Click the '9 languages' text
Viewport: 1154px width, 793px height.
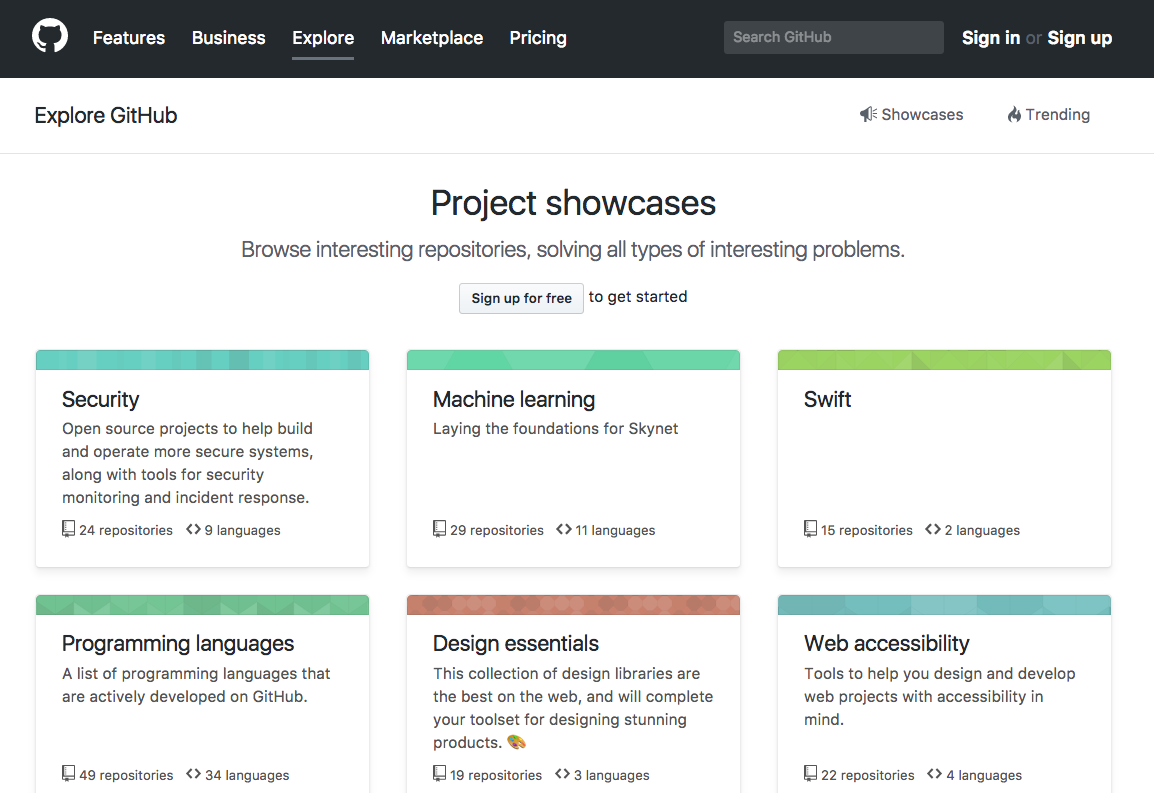pyautogui.click(x=242, y=530)
